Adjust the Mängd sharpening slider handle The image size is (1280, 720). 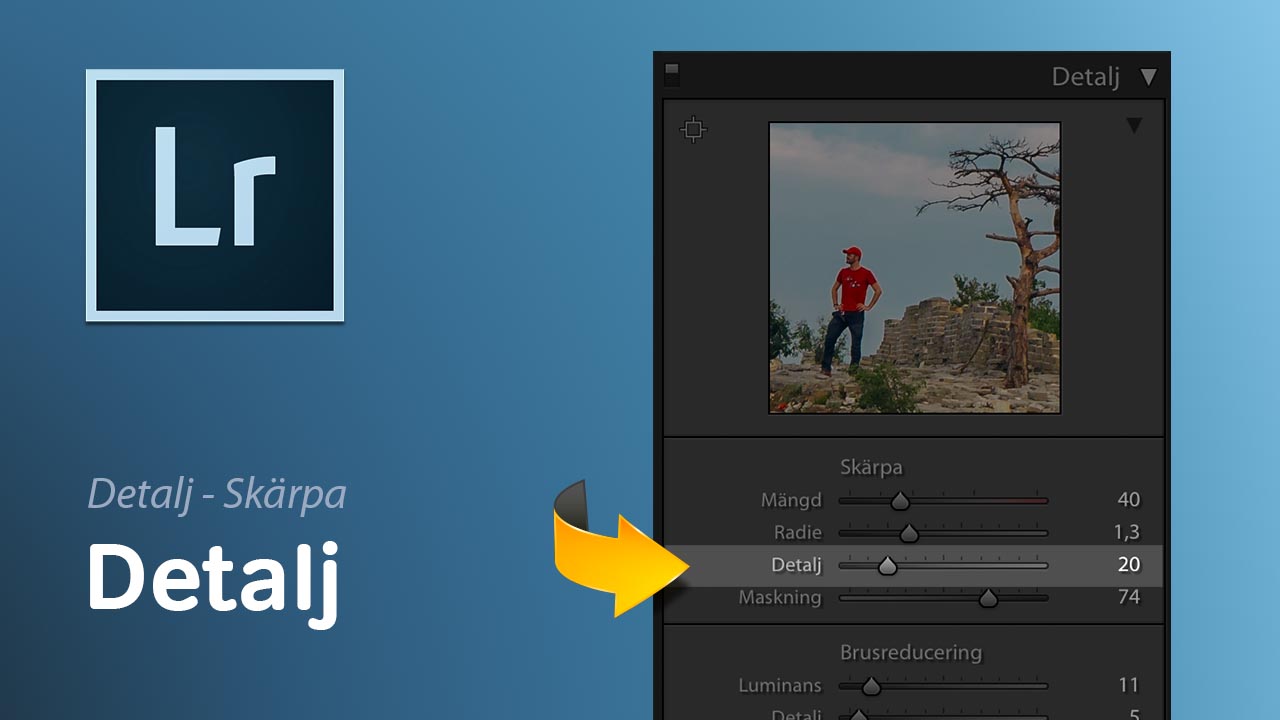pyautogui.click(x=900, y=501)
